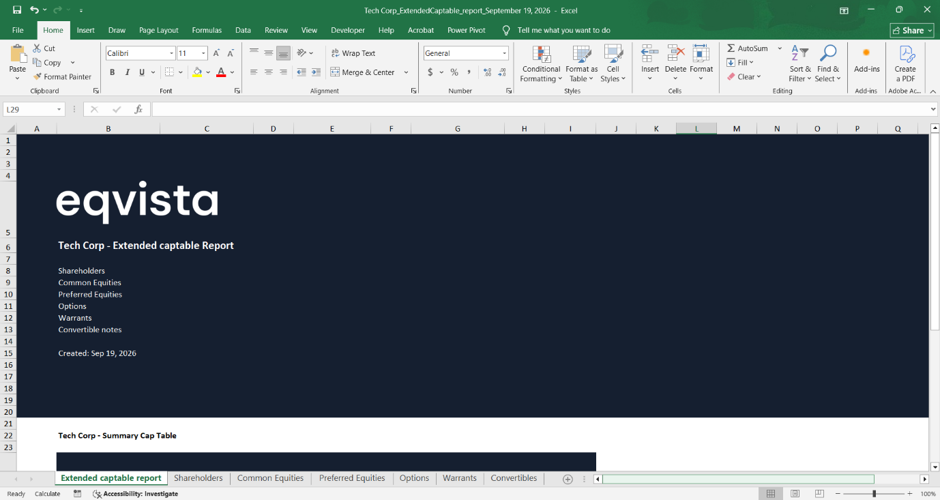Expand the Merge & Center options arrow
The image size is (940, 500).
pos(406,72)
